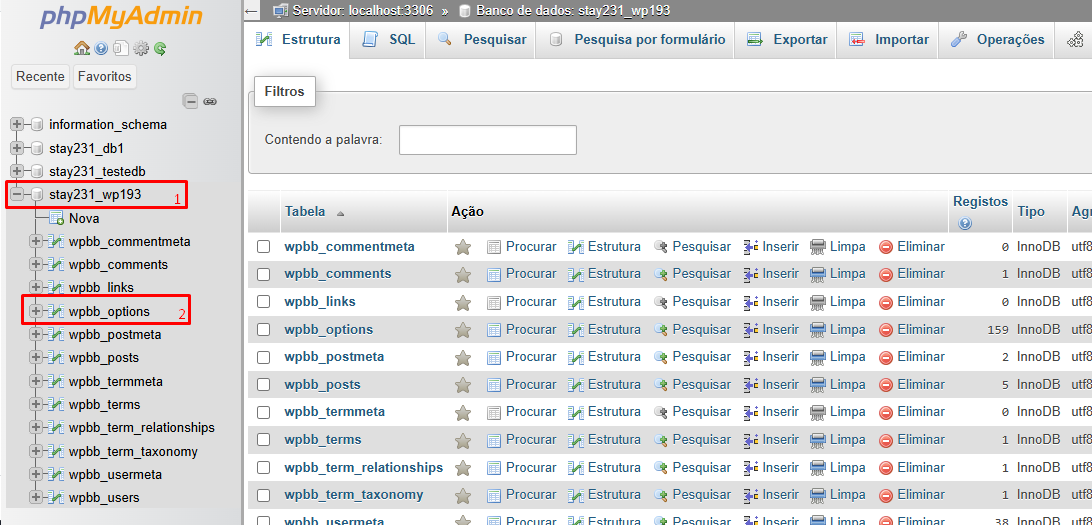
Task: Reload navigation panel with green arrow
Action: (x=160, y=48)
